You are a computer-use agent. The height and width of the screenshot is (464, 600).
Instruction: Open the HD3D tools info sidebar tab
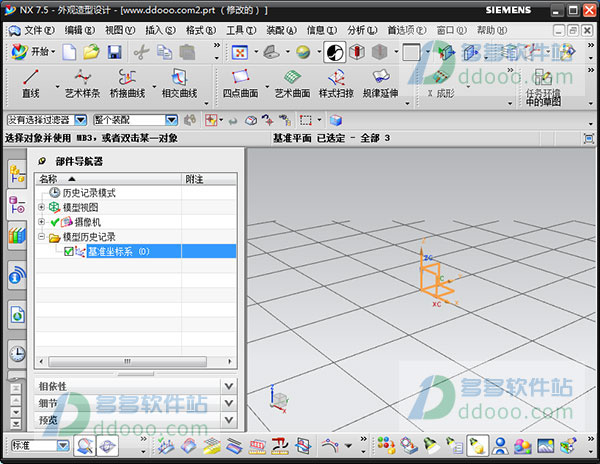(x=17, y=275)
